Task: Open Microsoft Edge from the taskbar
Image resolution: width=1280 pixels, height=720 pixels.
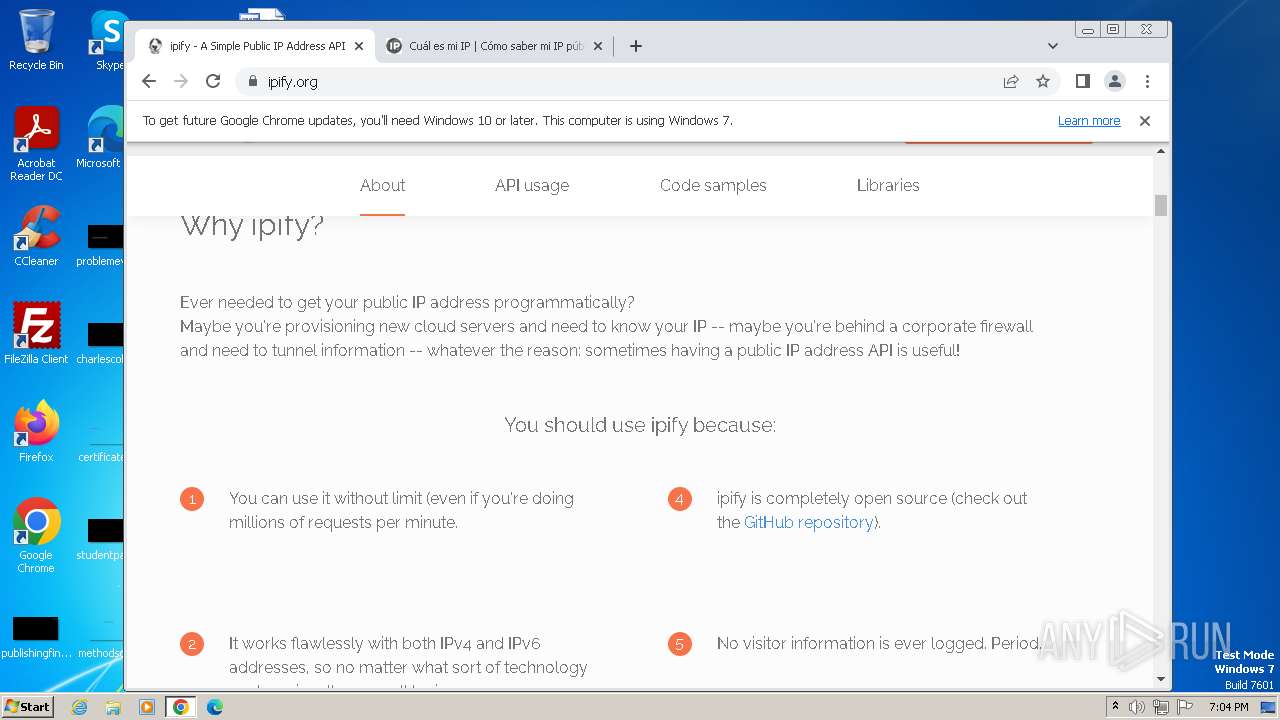Action: (x=215, y=707)
